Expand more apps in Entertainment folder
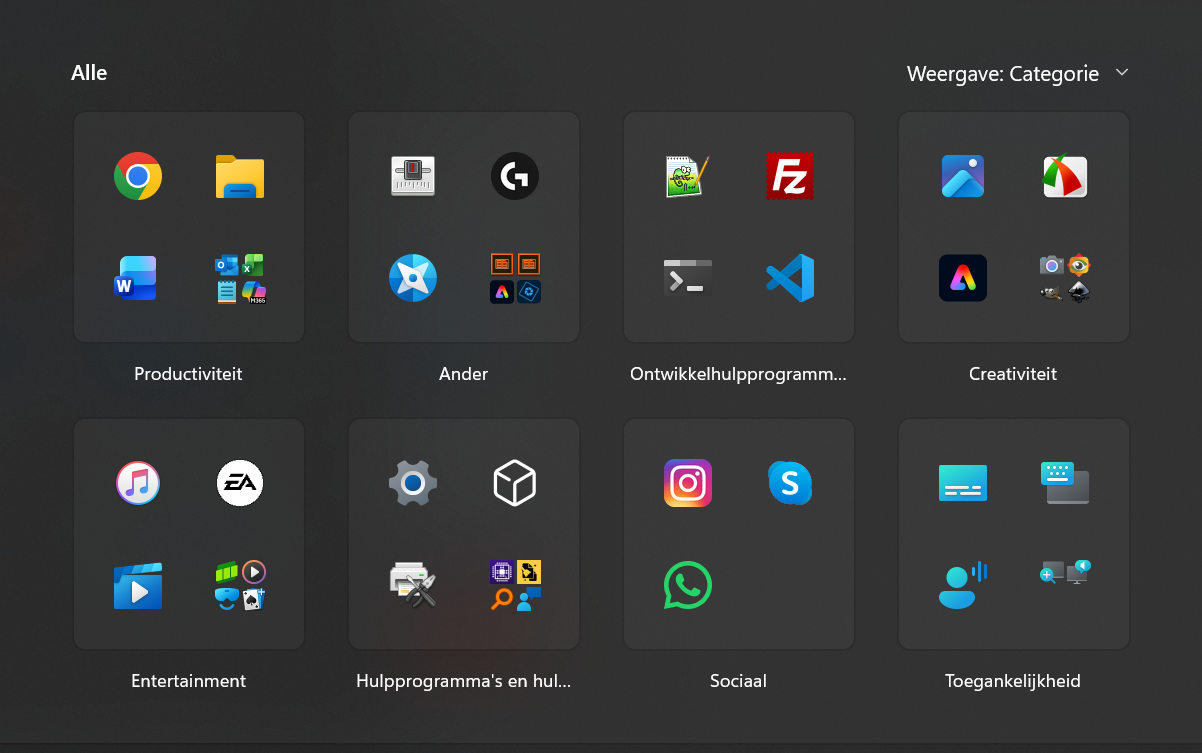The width and height of the screenshot is (1202, 753). click(x=240, y=585)
